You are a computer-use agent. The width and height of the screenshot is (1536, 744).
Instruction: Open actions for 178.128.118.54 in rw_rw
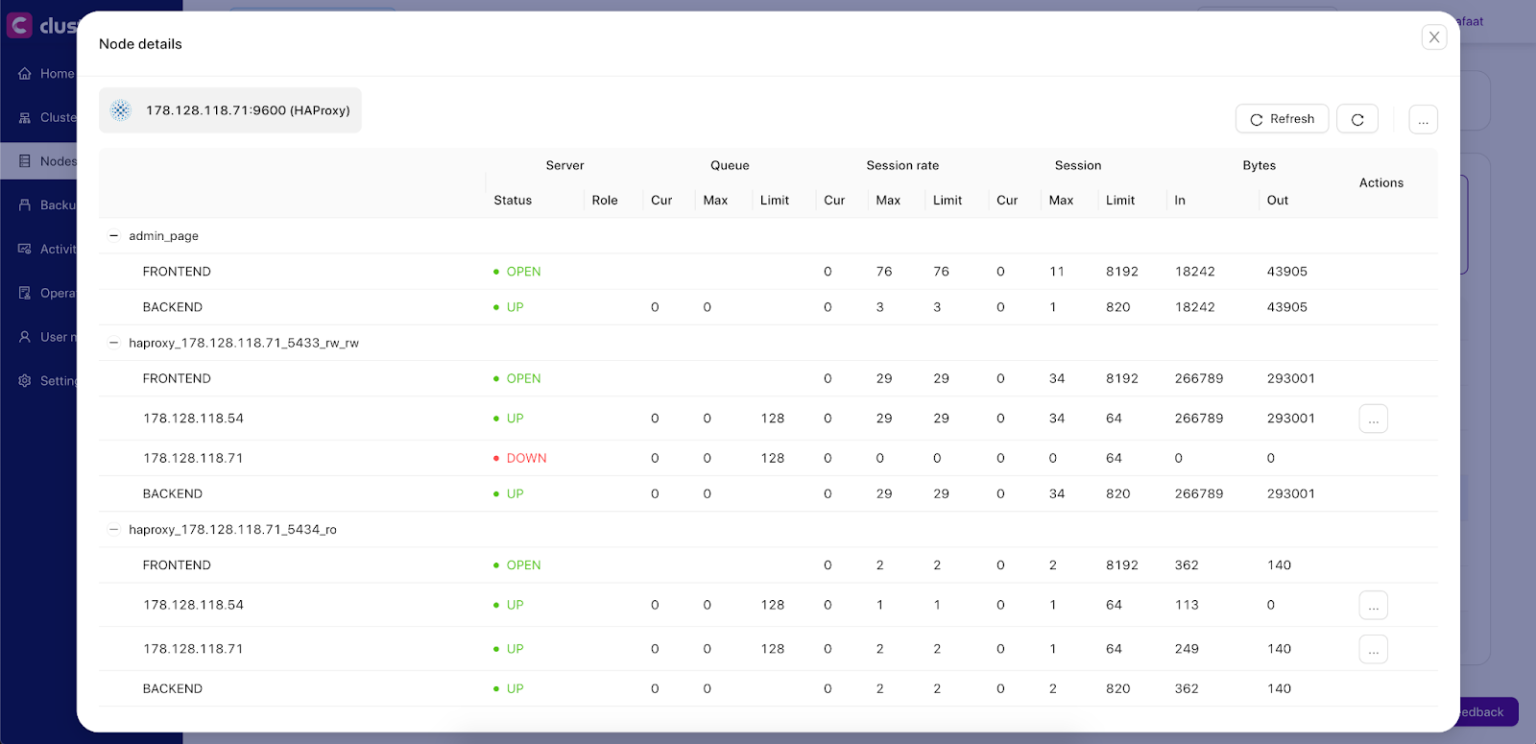click(1373, 419)
